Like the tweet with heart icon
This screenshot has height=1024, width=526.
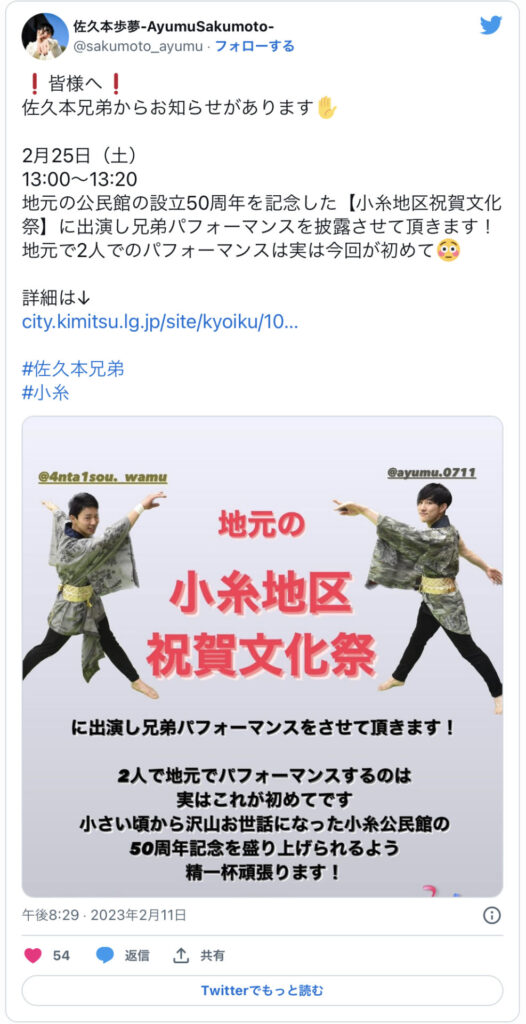click(x=33, y=955)
